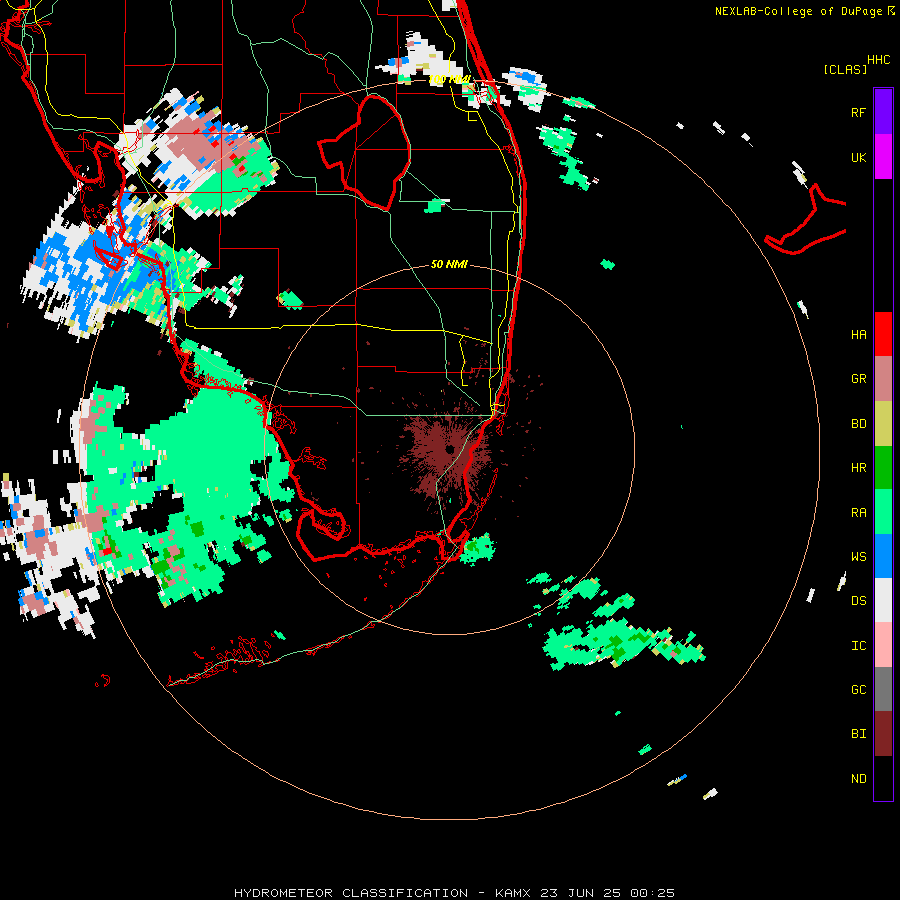Click the IC legend label
The image size is (900, 900).
click(858, 646)
